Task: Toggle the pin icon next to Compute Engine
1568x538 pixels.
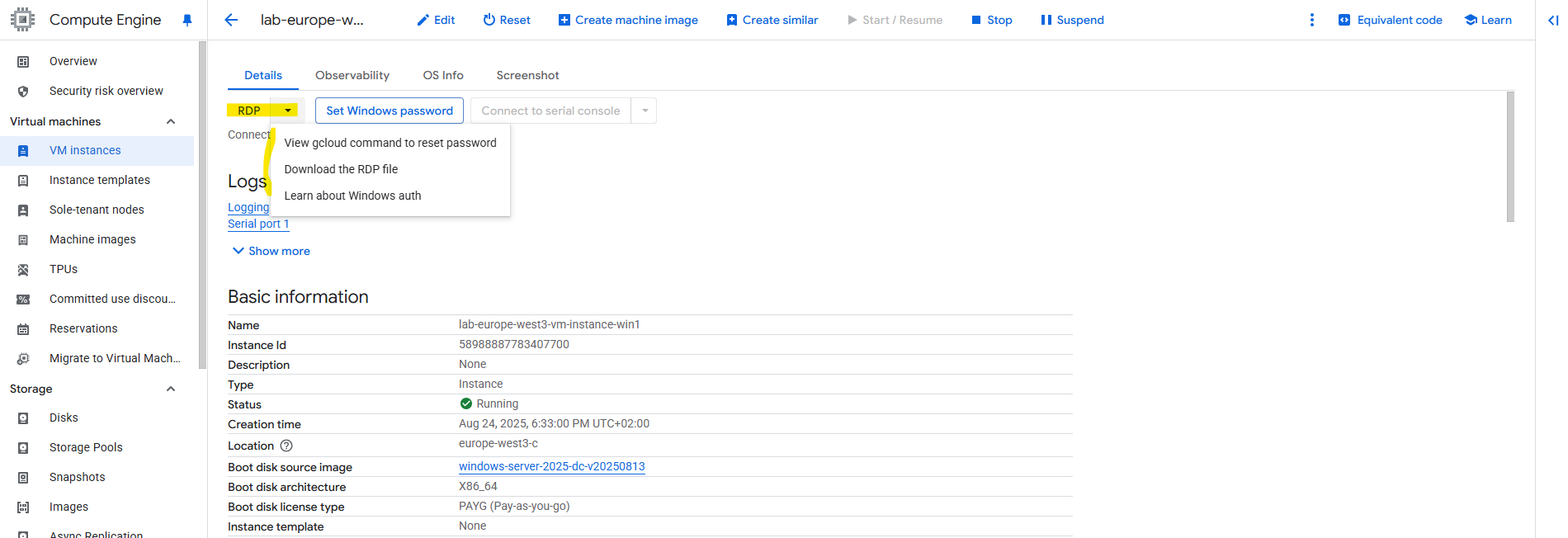Action: 187,21
